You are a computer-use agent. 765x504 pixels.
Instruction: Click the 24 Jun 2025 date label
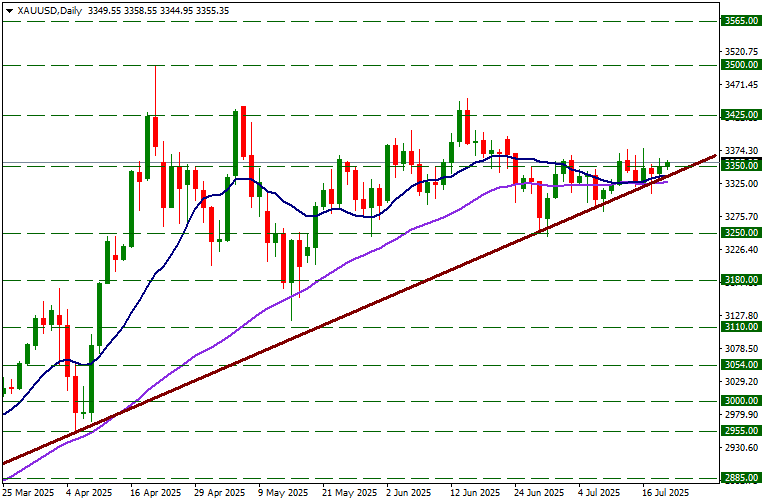[x=540, y=493]
